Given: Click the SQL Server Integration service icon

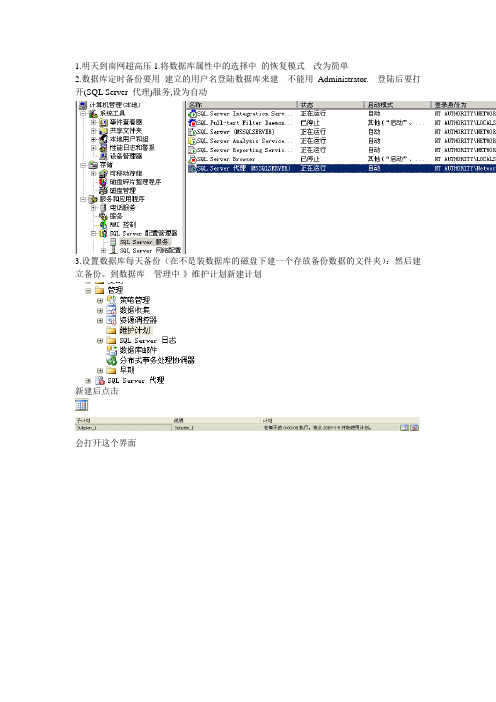Looking at the screenshot, I should click(192, 114).
